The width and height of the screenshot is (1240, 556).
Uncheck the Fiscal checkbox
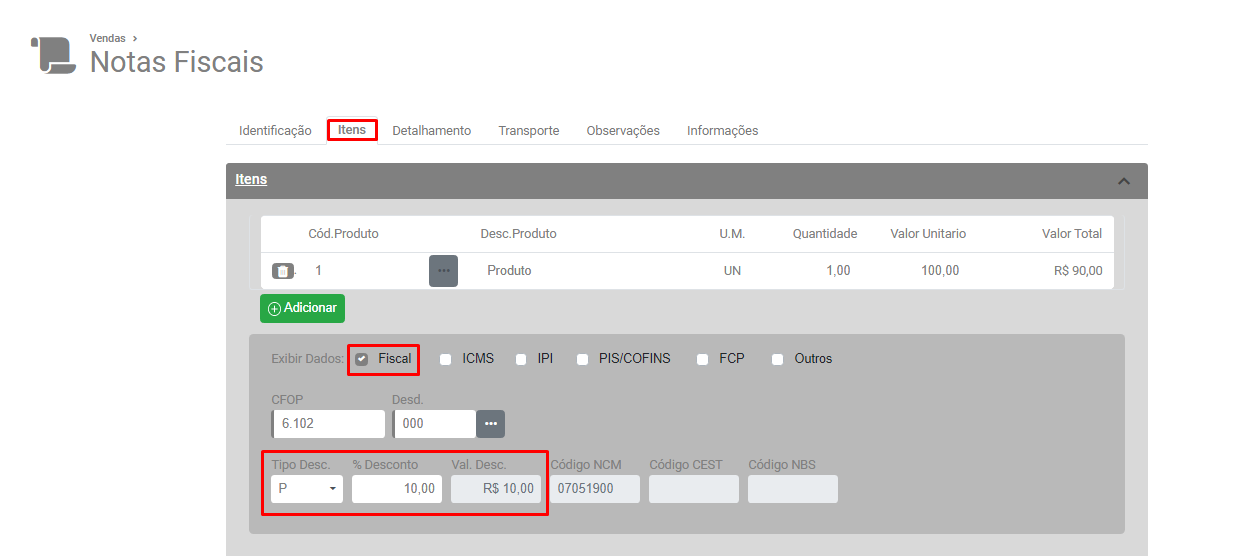[362, 359]
